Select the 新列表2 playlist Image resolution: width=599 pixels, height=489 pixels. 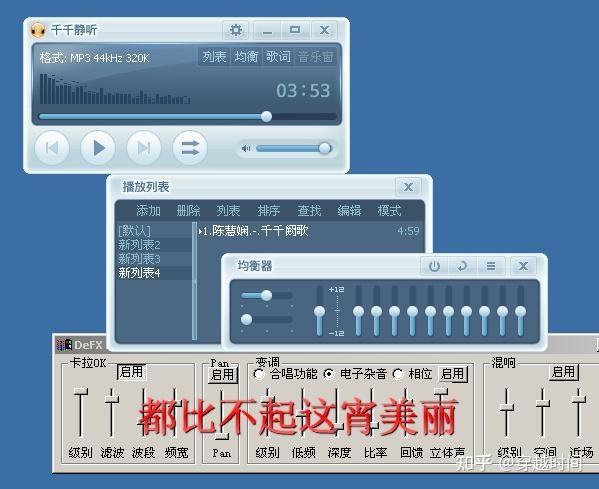[154, 244]
